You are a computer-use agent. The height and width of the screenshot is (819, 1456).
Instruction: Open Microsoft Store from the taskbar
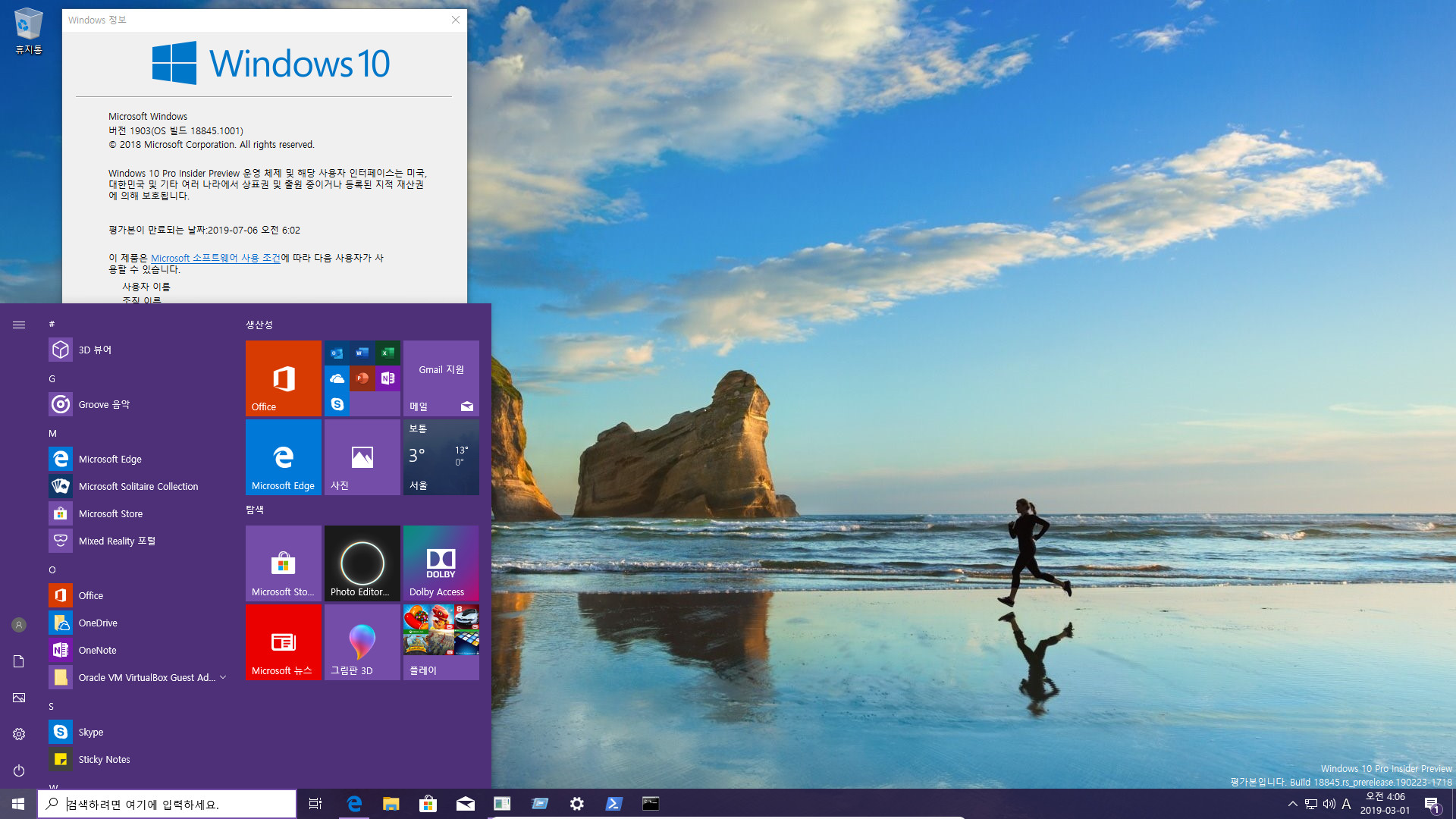(428, 804)
